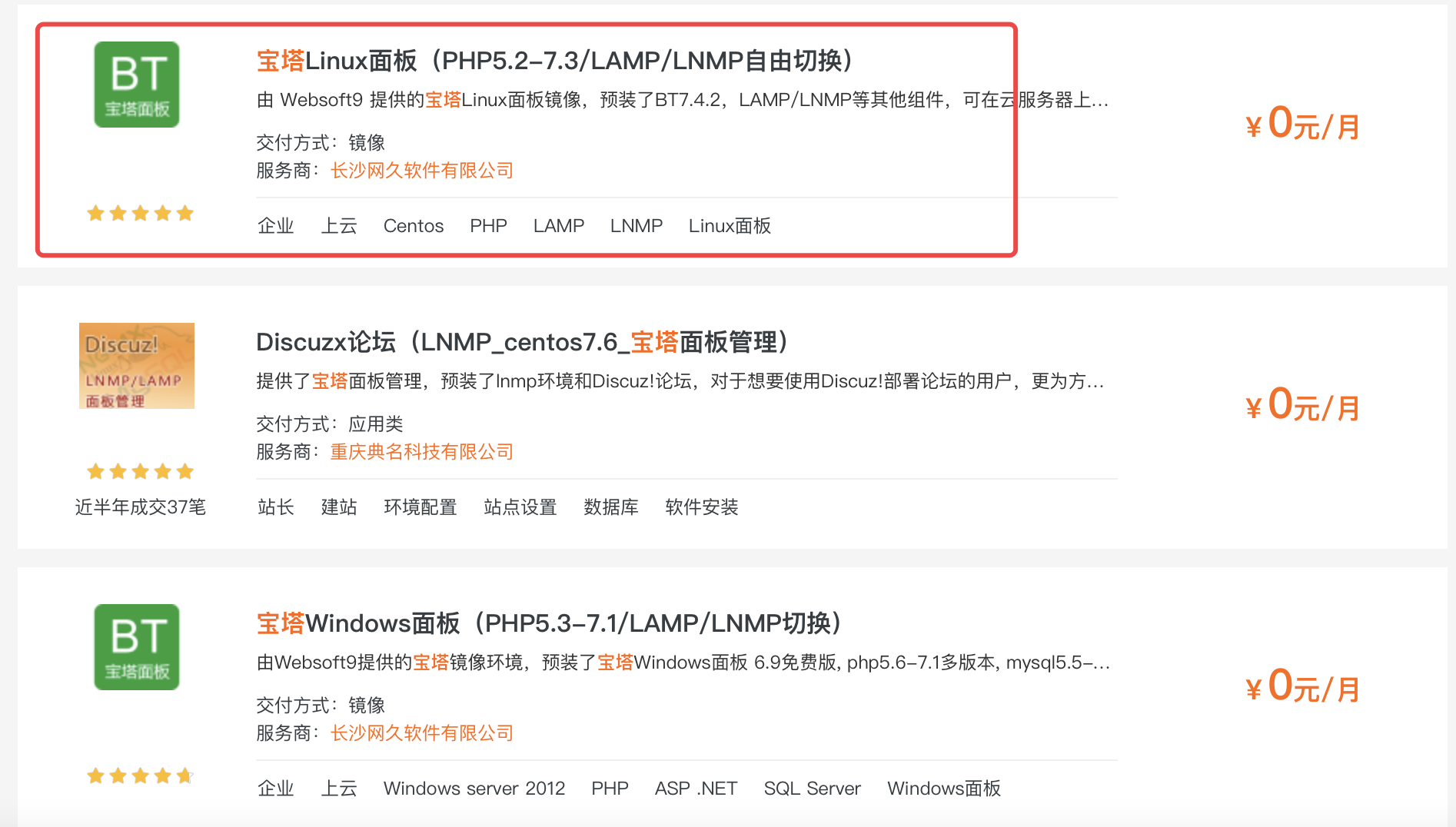Click the description starting 由 Websoft9 提供的宝塔Linux面板镜像

tap(683, 100)
